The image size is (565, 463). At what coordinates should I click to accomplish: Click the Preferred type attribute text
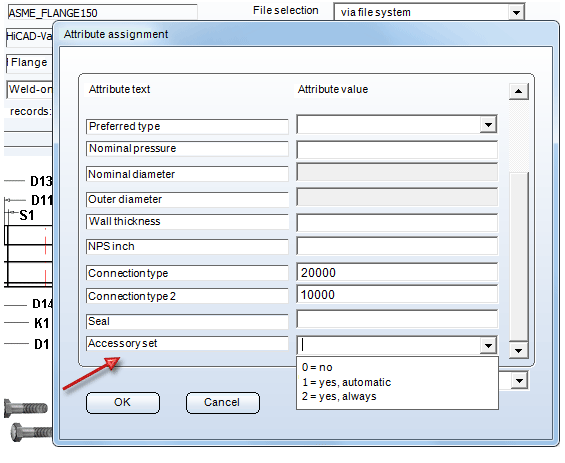coord(187,126)
